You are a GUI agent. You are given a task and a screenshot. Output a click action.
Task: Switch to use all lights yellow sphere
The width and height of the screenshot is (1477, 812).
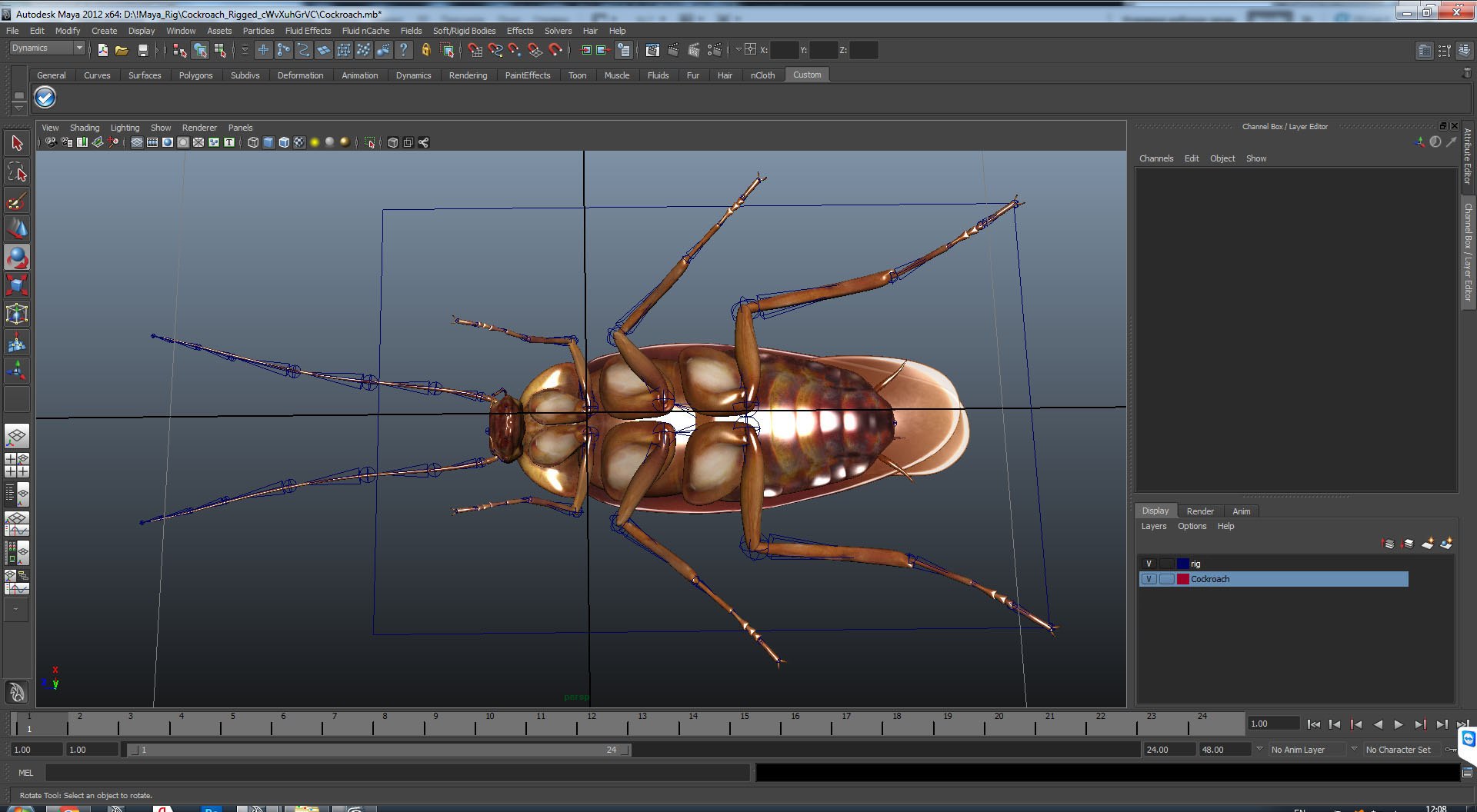pos(315,142)
